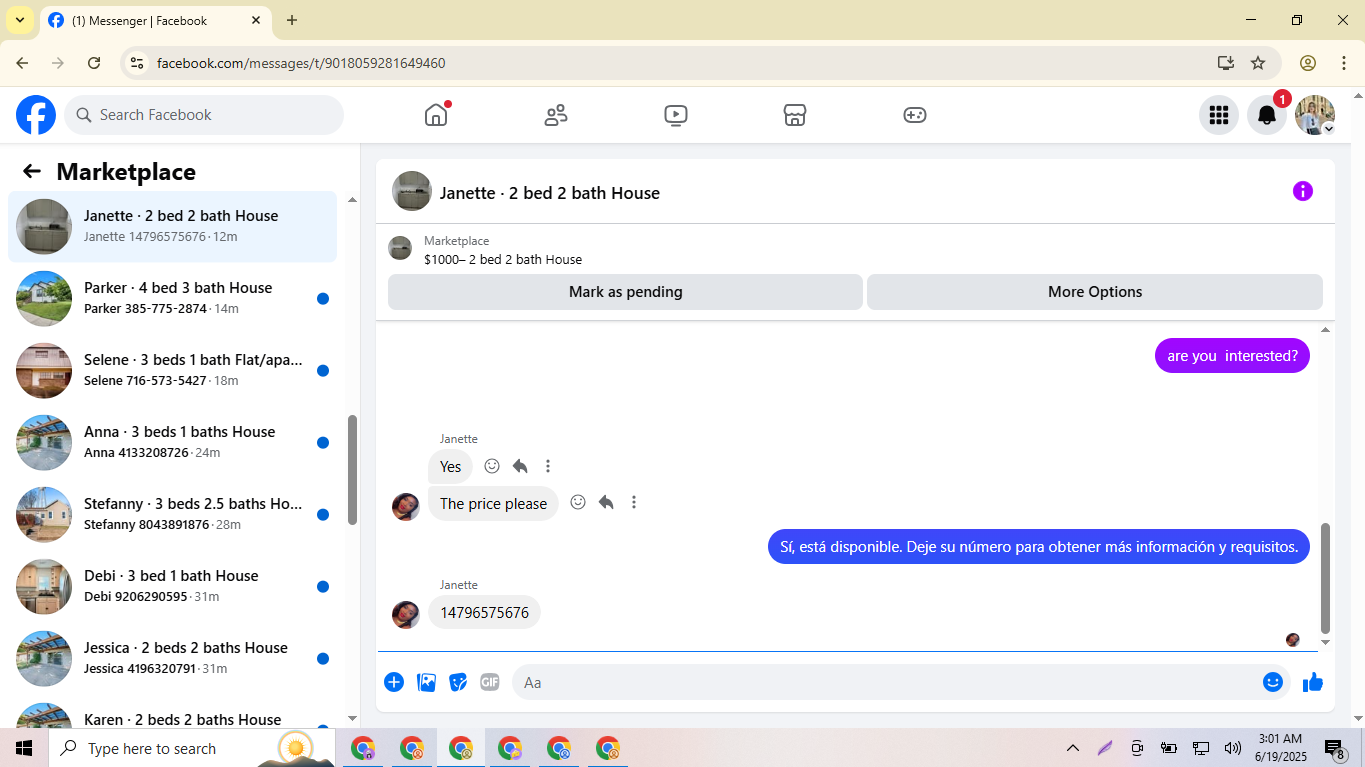Viewport: 1365px width, 767px height.
Task: Send a thumbs-up like
Action: 1313,682
